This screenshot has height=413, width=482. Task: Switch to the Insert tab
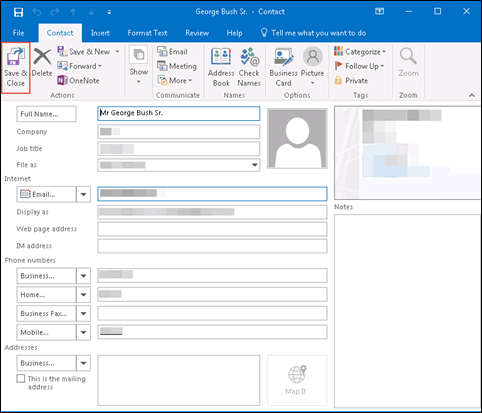(x=100, y=33)
